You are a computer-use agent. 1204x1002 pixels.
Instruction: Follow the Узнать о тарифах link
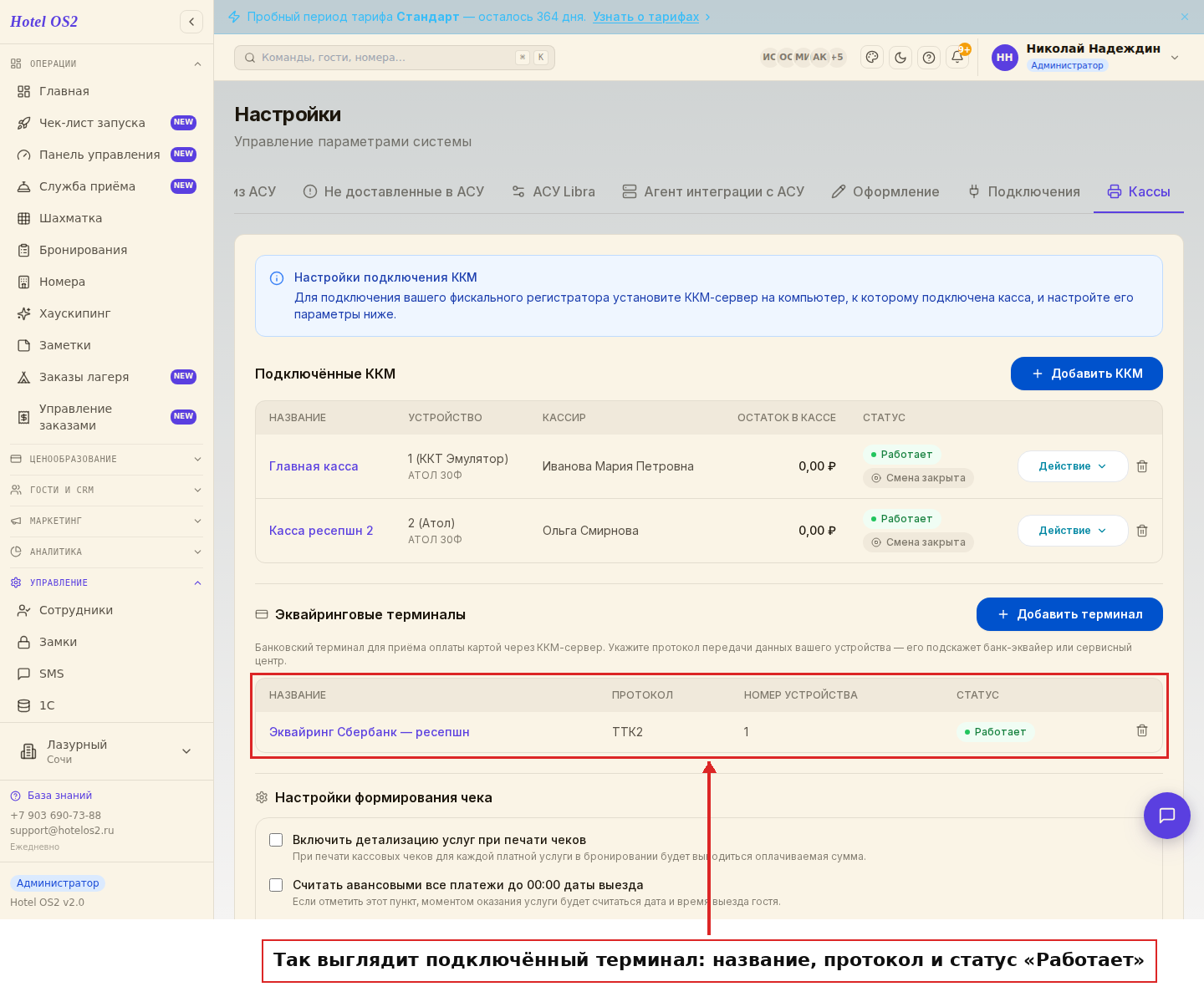(x=645, y=17)
